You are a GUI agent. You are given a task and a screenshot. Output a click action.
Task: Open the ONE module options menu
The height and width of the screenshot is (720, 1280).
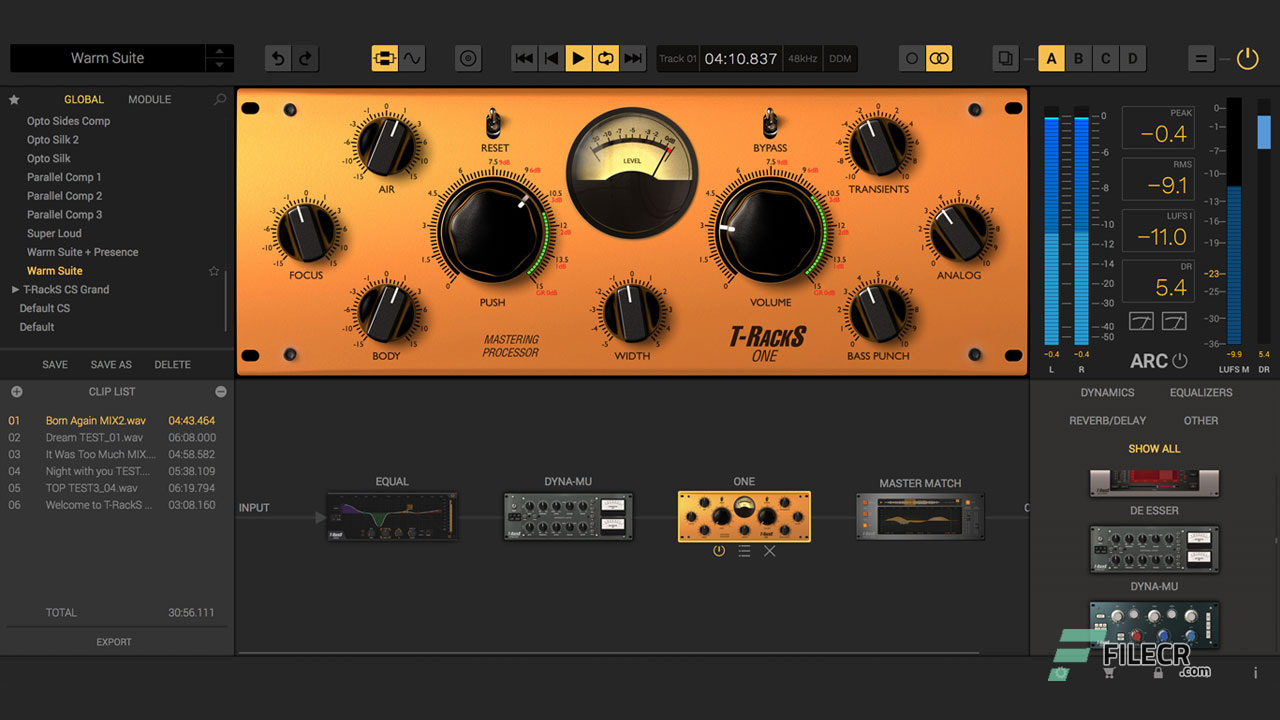click(x=744, y=551)
